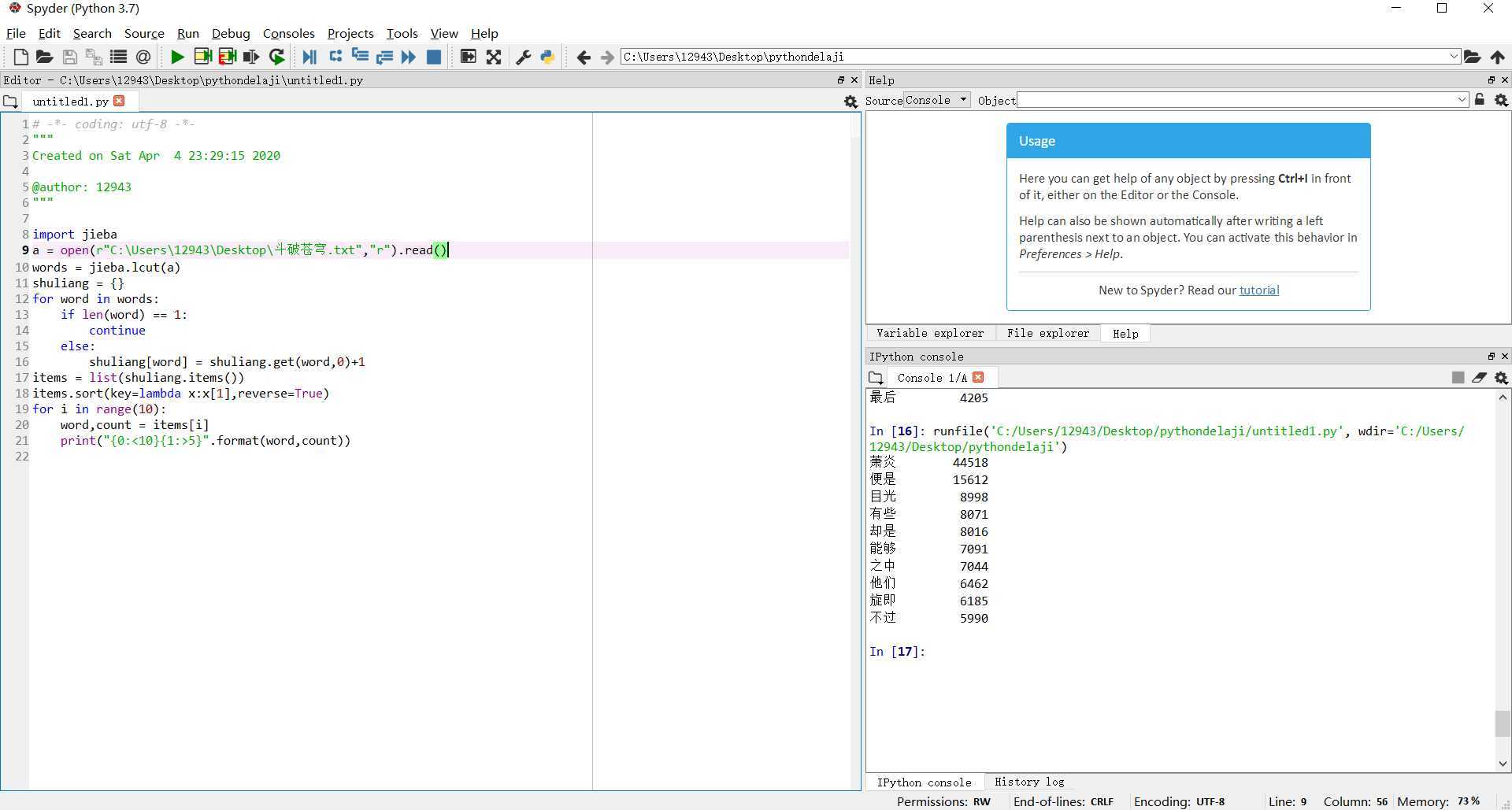Run current line in the debugger
The width and height of the screenshot is (1512, 810).
point(335,57)
